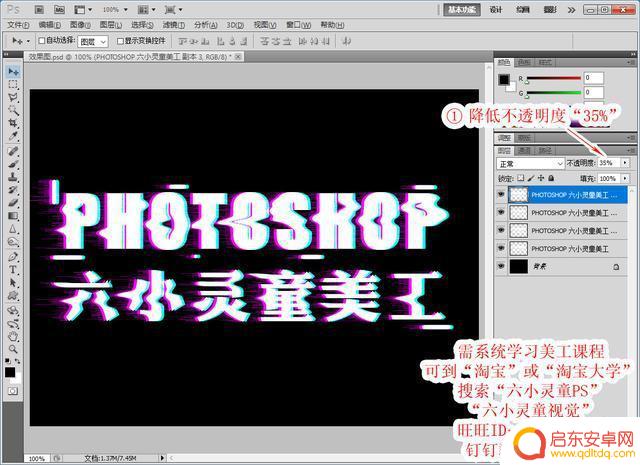
Task: Swap foreground and background colors
Action: tap(18, 361)
